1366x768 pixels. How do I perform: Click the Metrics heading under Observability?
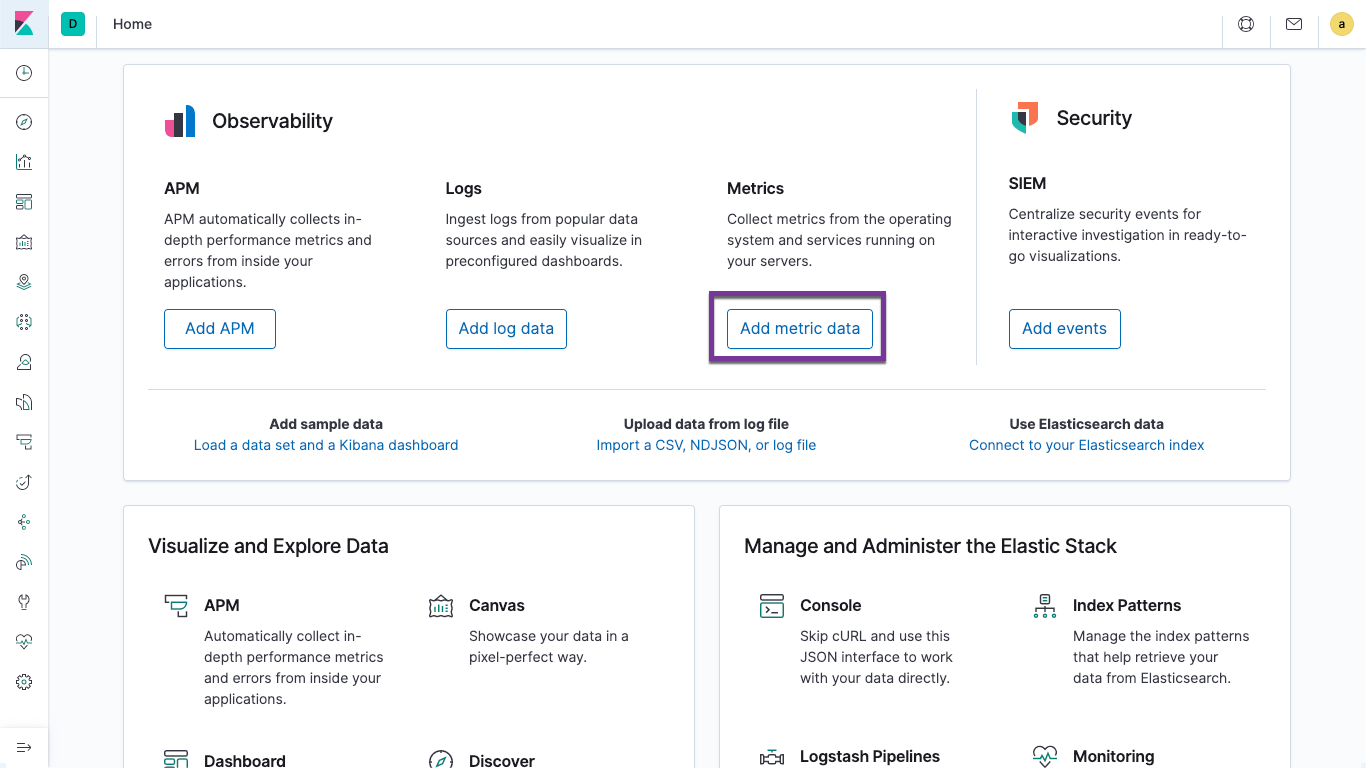(755, 188)
